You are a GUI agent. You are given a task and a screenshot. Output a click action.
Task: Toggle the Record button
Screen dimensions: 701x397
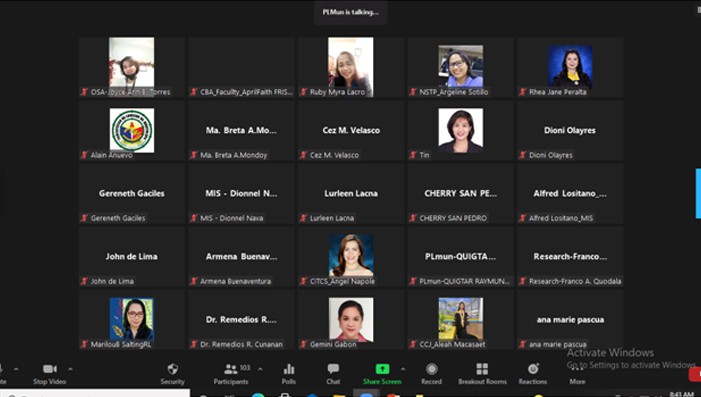tap(431, 369)
